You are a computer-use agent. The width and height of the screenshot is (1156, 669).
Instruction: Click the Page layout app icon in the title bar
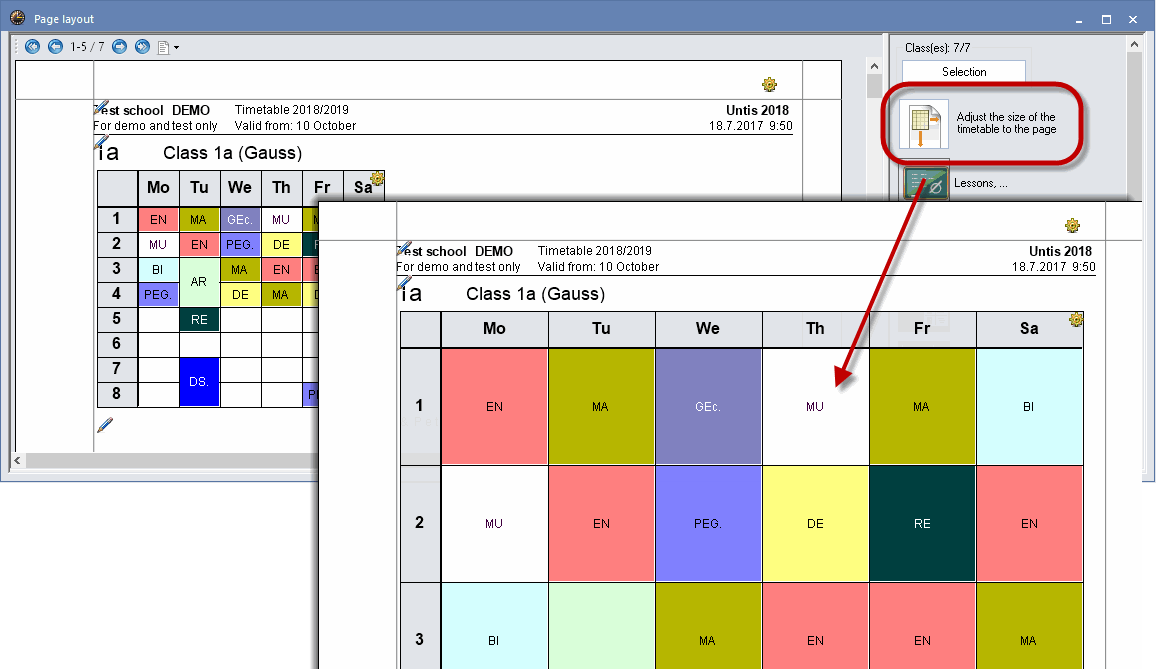(x=18, y=18)
